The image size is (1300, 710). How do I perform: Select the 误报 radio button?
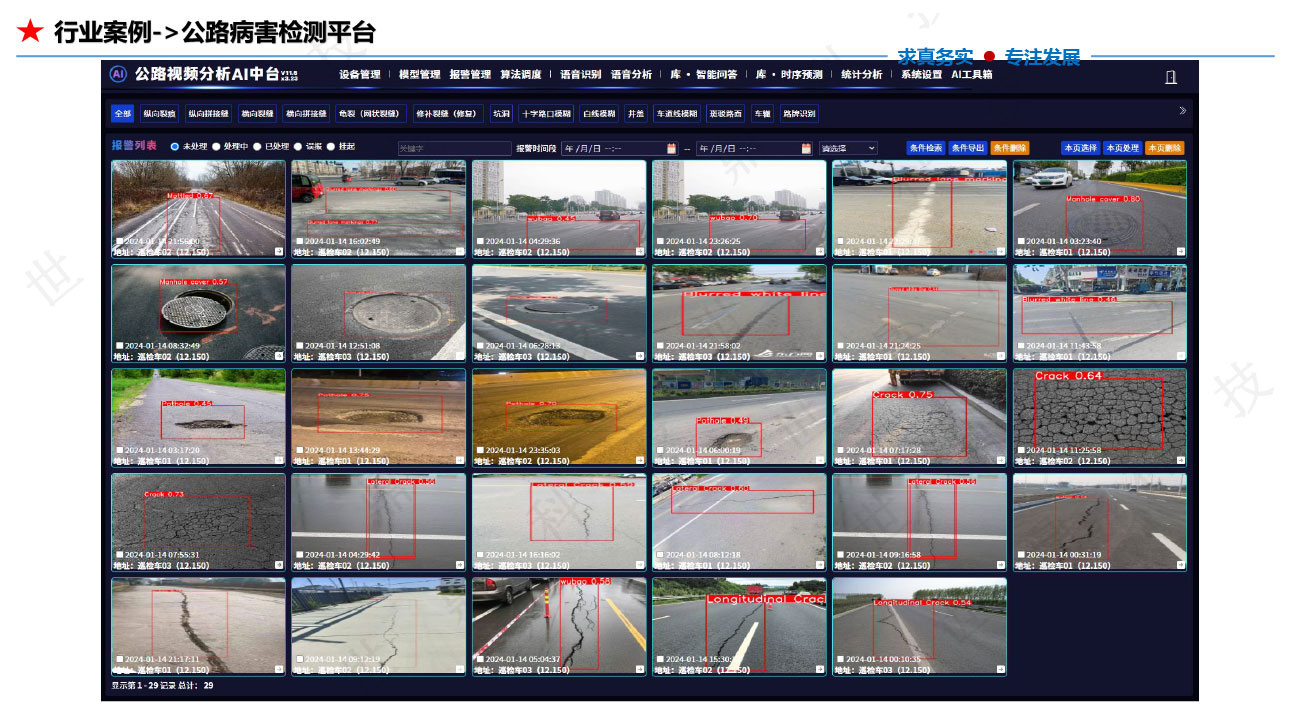coord(299,147)
